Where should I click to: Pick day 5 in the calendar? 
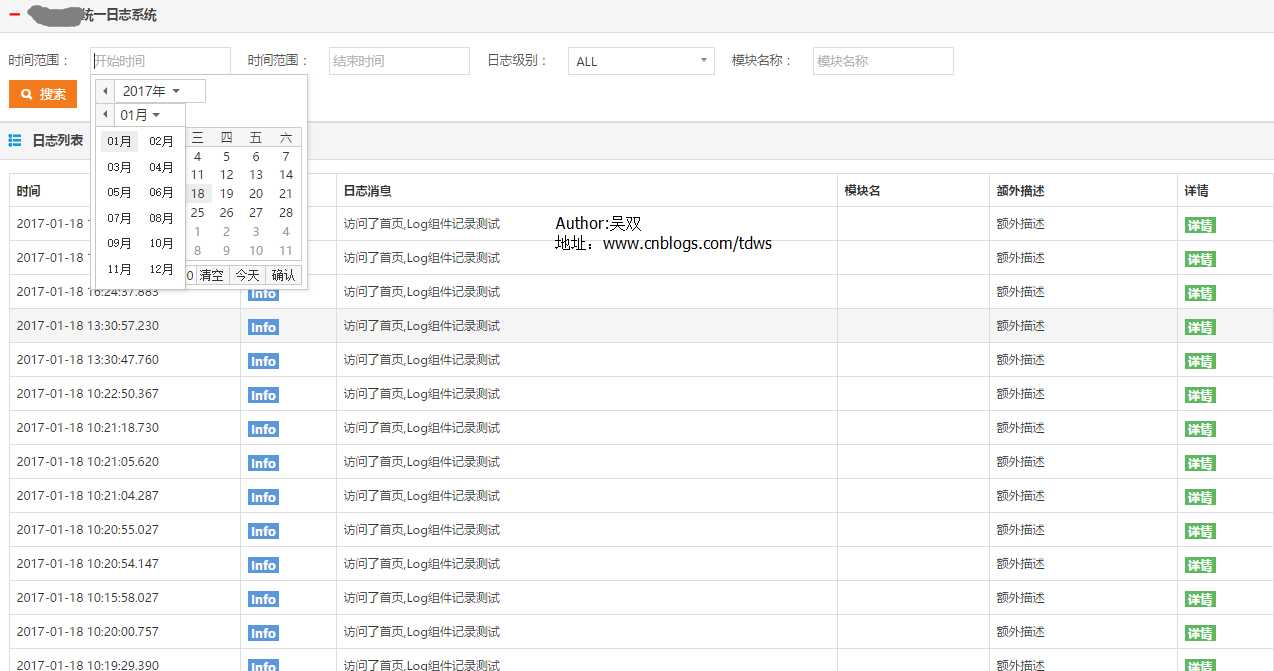click(x=227, y=156)
